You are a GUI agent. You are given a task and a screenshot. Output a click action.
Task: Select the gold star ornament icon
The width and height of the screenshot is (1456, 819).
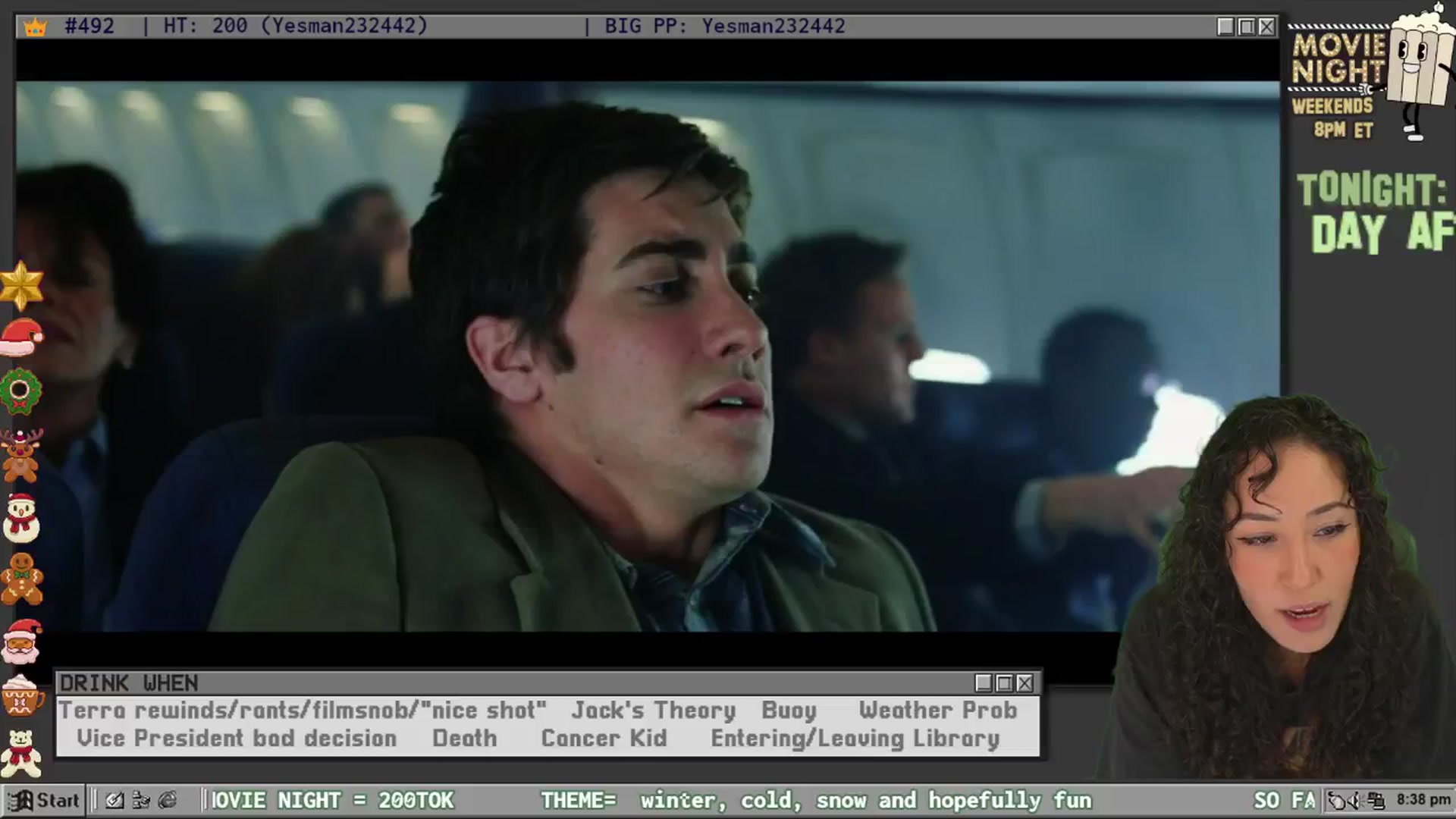[21, 285]
